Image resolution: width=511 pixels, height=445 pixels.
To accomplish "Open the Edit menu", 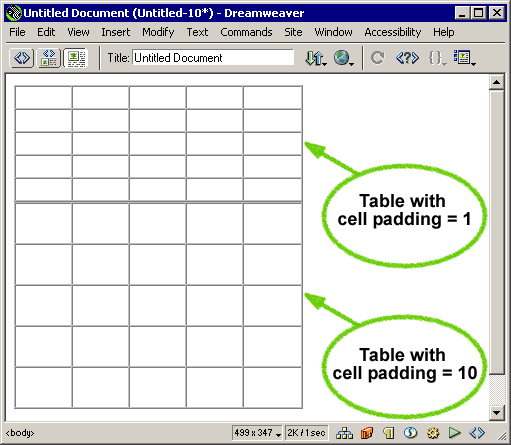I will [46, 32].
